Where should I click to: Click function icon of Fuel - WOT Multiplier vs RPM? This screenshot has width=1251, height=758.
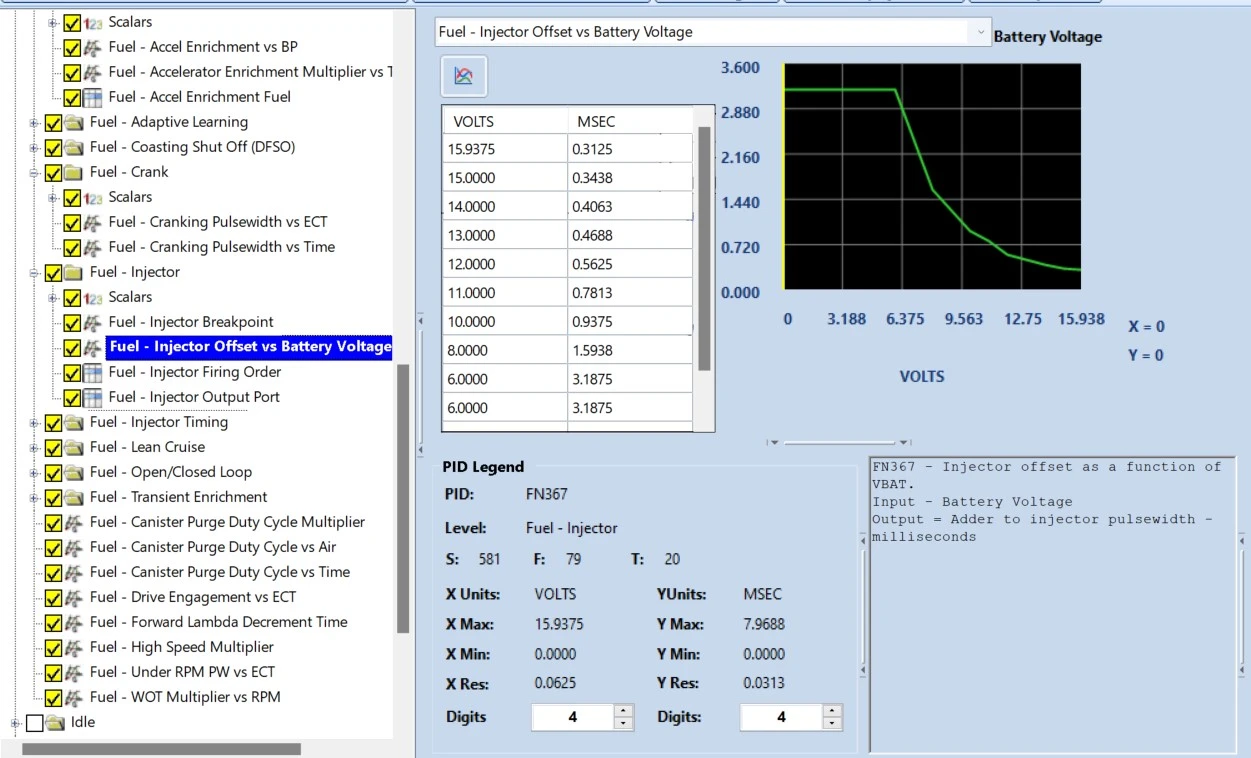[74, 697]
